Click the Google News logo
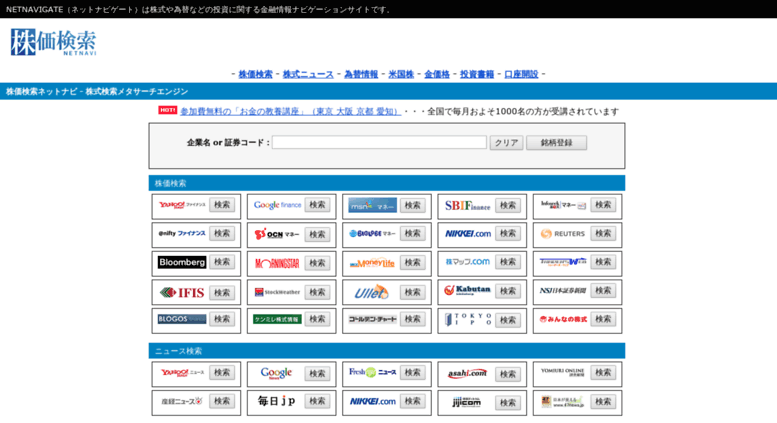The height and width of the screenshot is (423, 777). (276, 373)
